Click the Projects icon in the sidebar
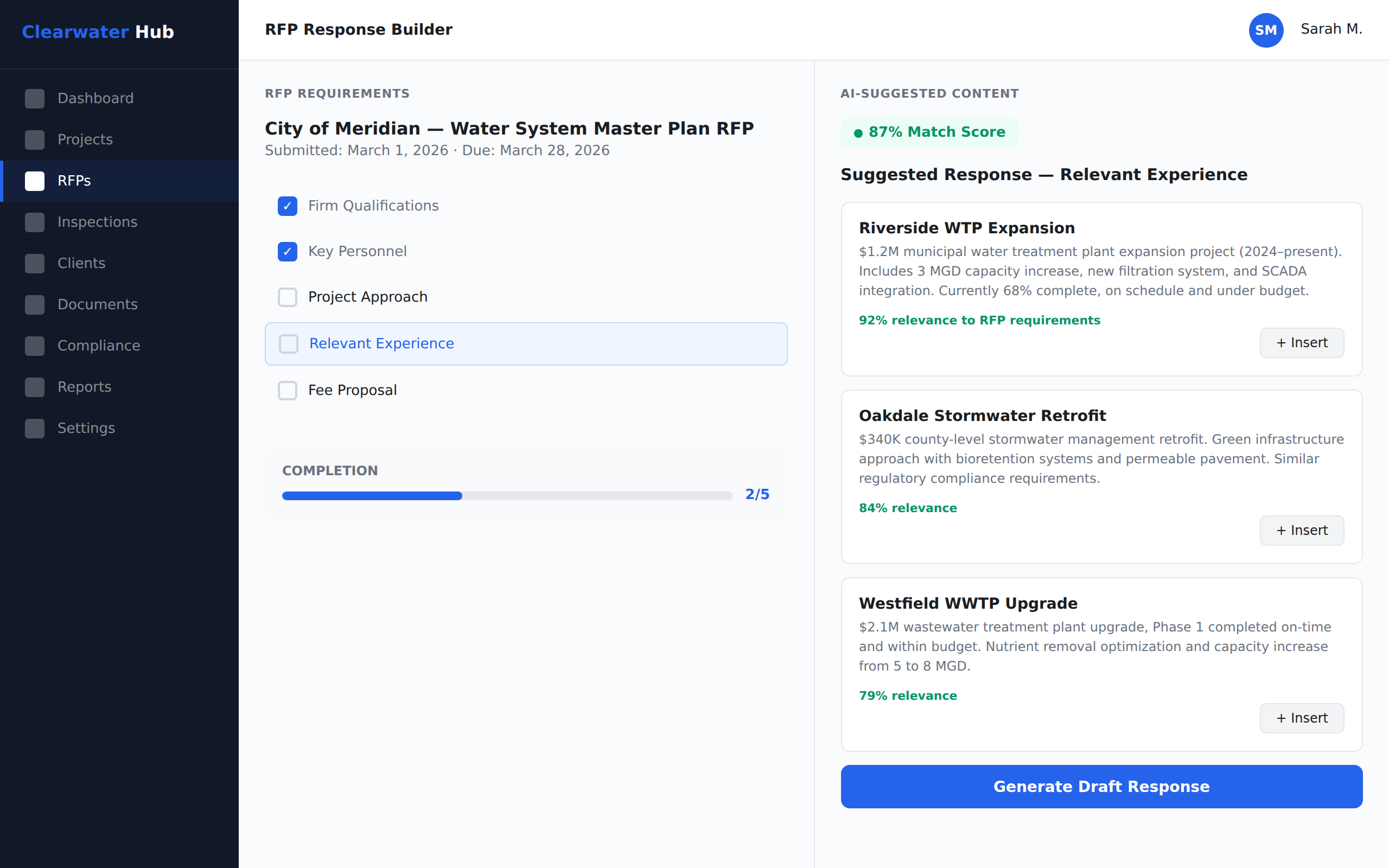This screenshot has height=868, width=1389. pyautogui.click(x=34, y=139)
